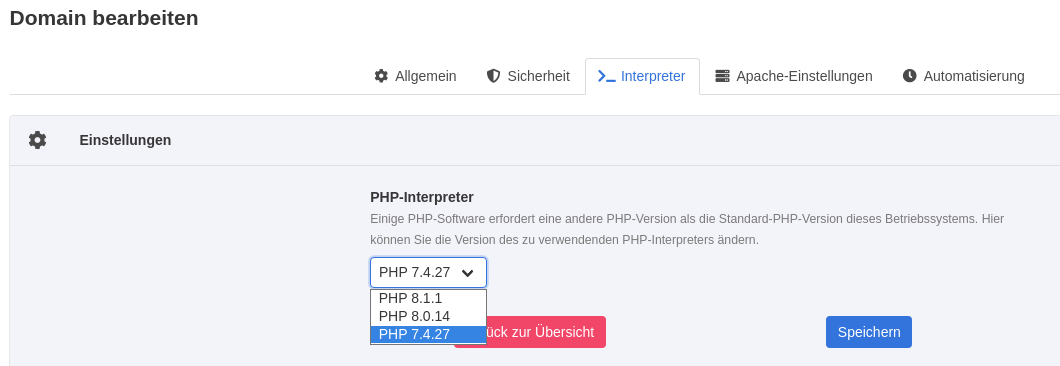Click the PHP 7.4.27 select box

pos(428,273)
